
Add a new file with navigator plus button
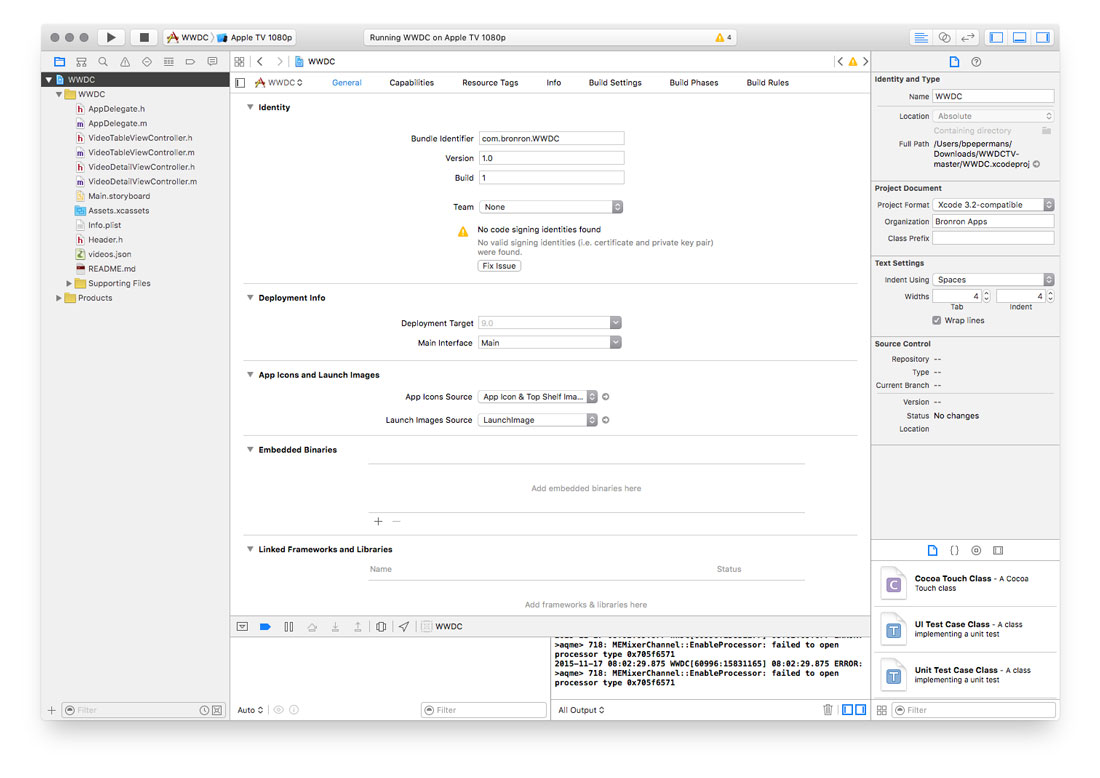pos(51,710)
